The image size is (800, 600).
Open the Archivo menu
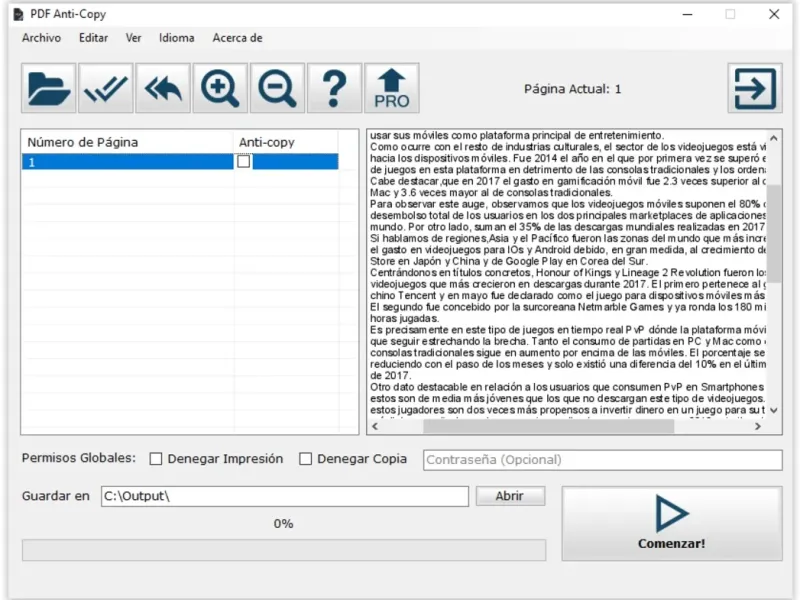41,38
